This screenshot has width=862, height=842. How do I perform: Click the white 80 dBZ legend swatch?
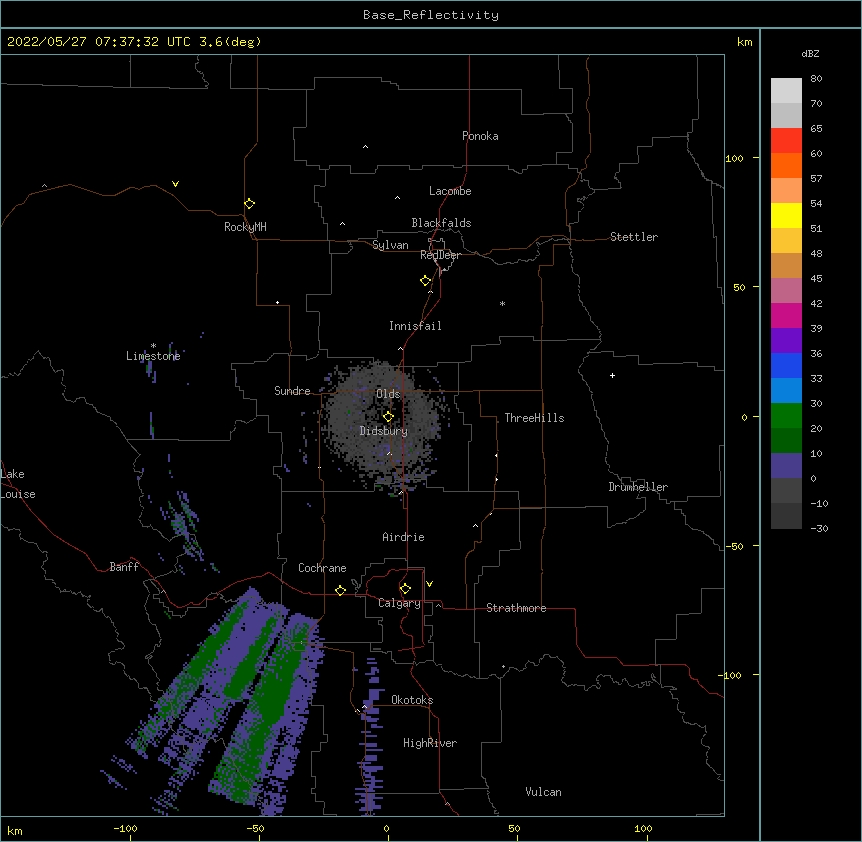pyautogui.click(x=786, y=91)
